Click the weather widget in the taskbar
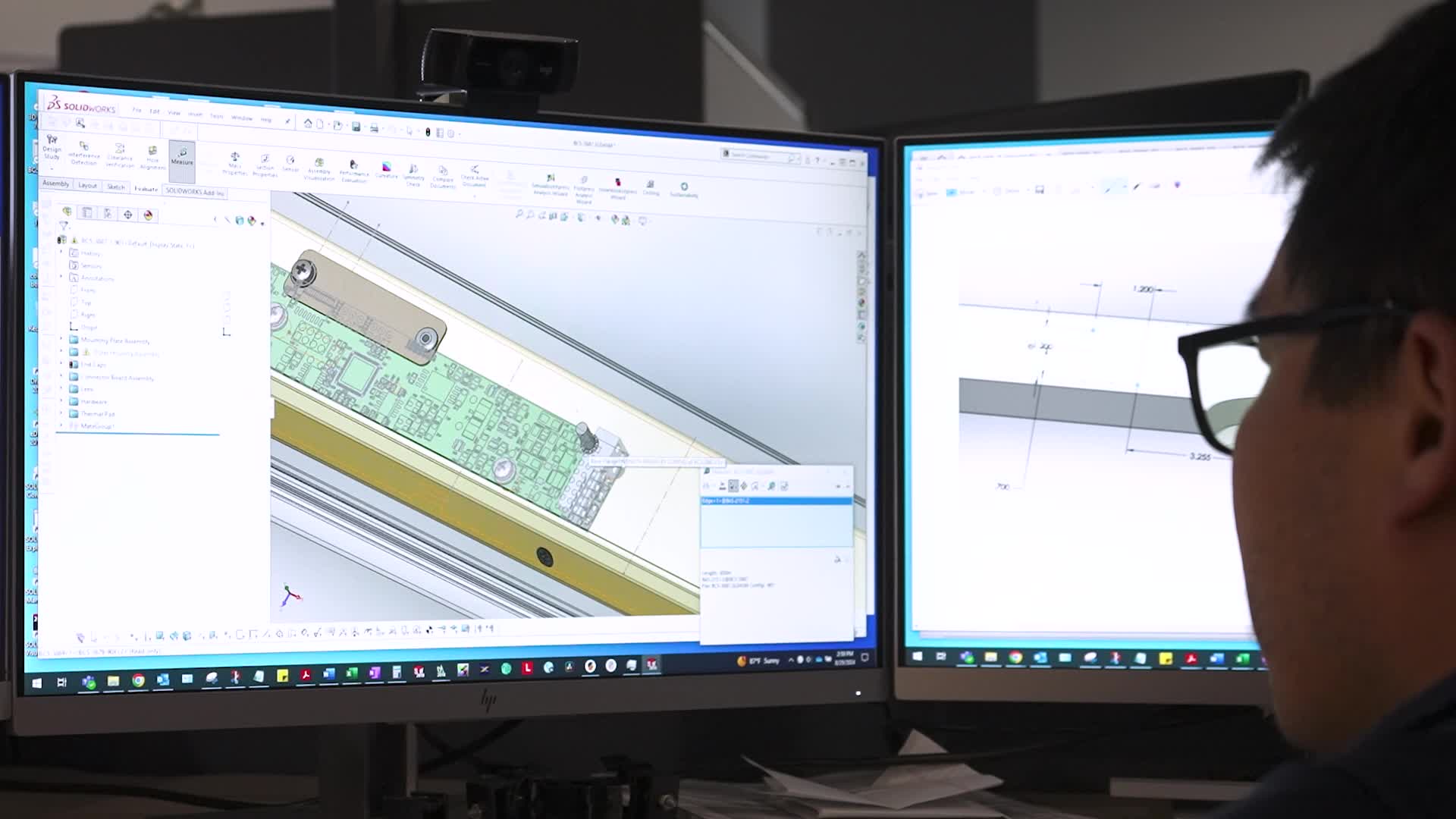 click(758, 661)
